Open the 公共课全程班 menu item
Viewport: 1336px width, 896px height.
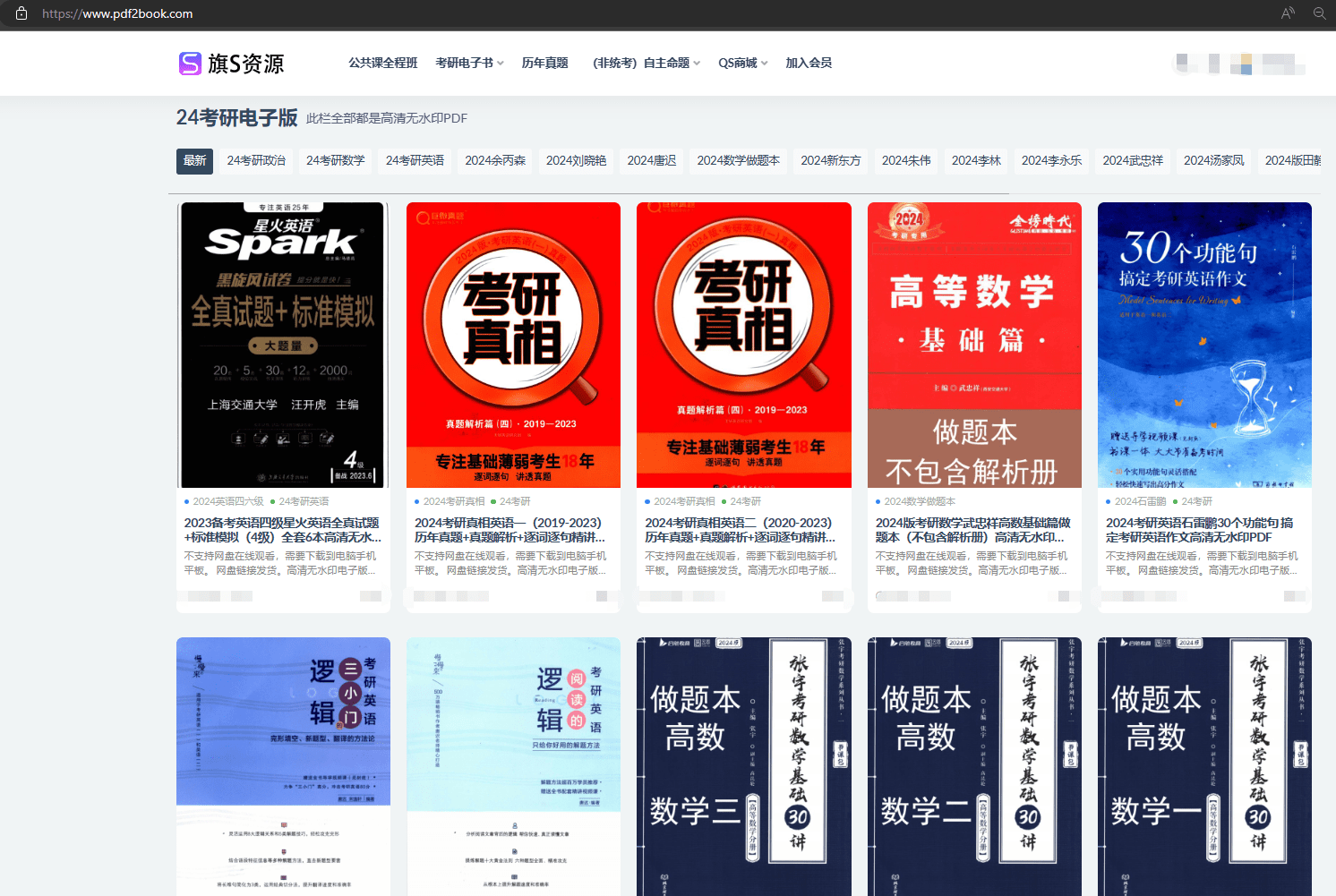[x=383, y=63]
